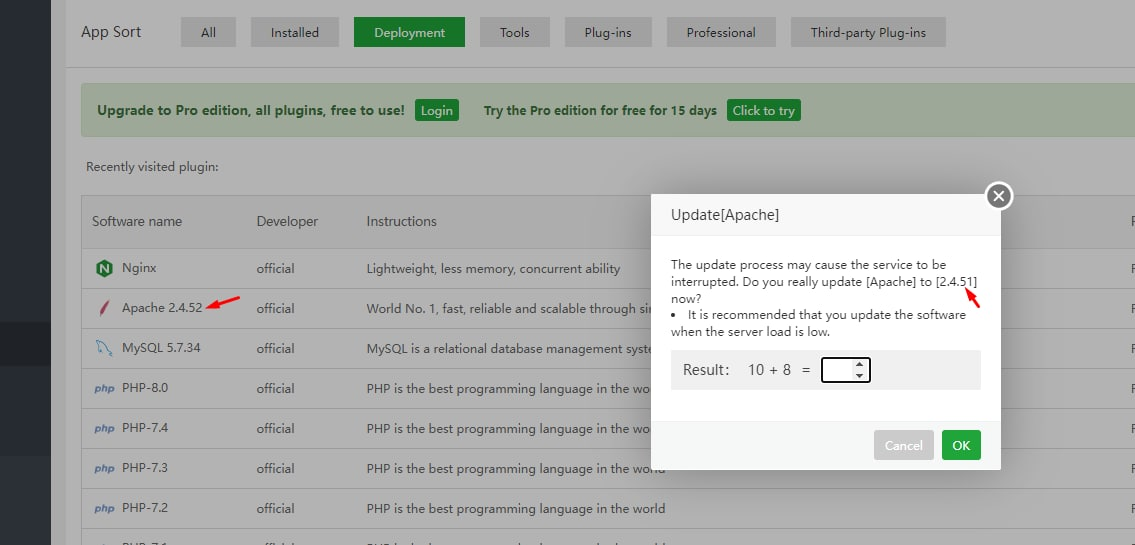This screenshot has height=545, width=1135.
Task: Click the PHP-8.0 php icon
Action: tap(103, 388)
